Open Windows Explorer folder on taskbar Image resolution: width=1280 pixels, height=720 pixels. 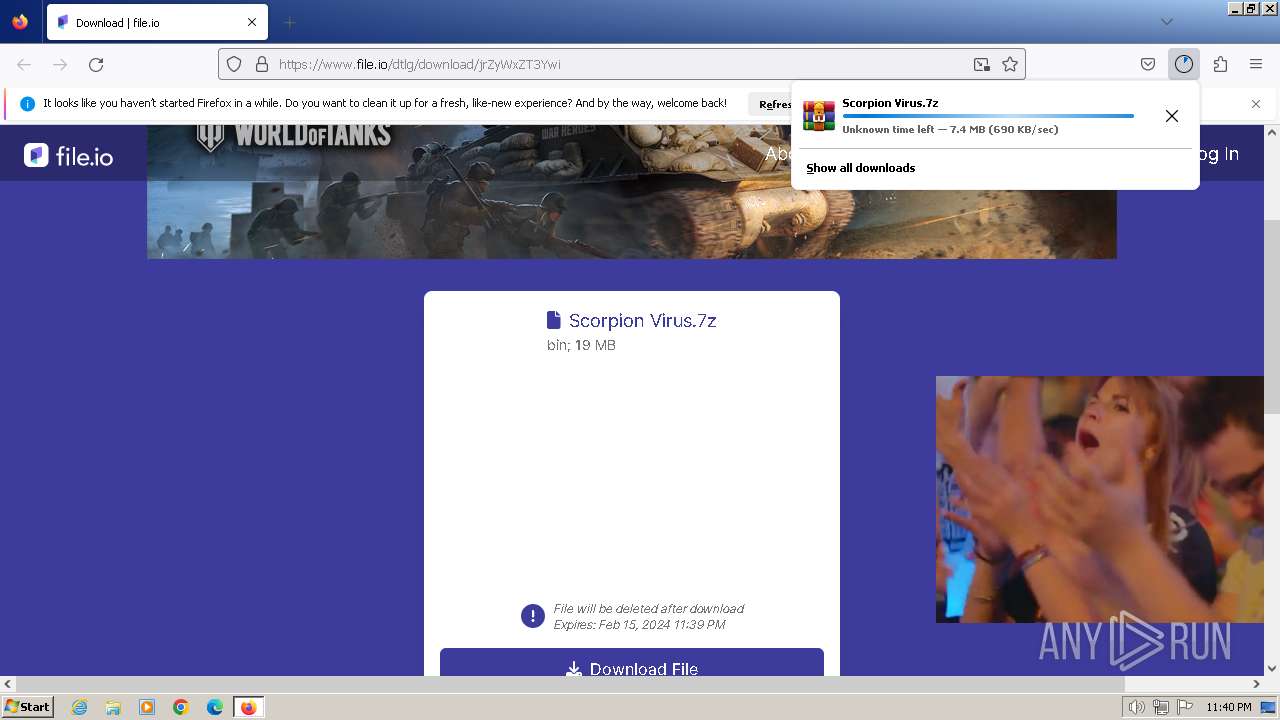tap(113, 707)
